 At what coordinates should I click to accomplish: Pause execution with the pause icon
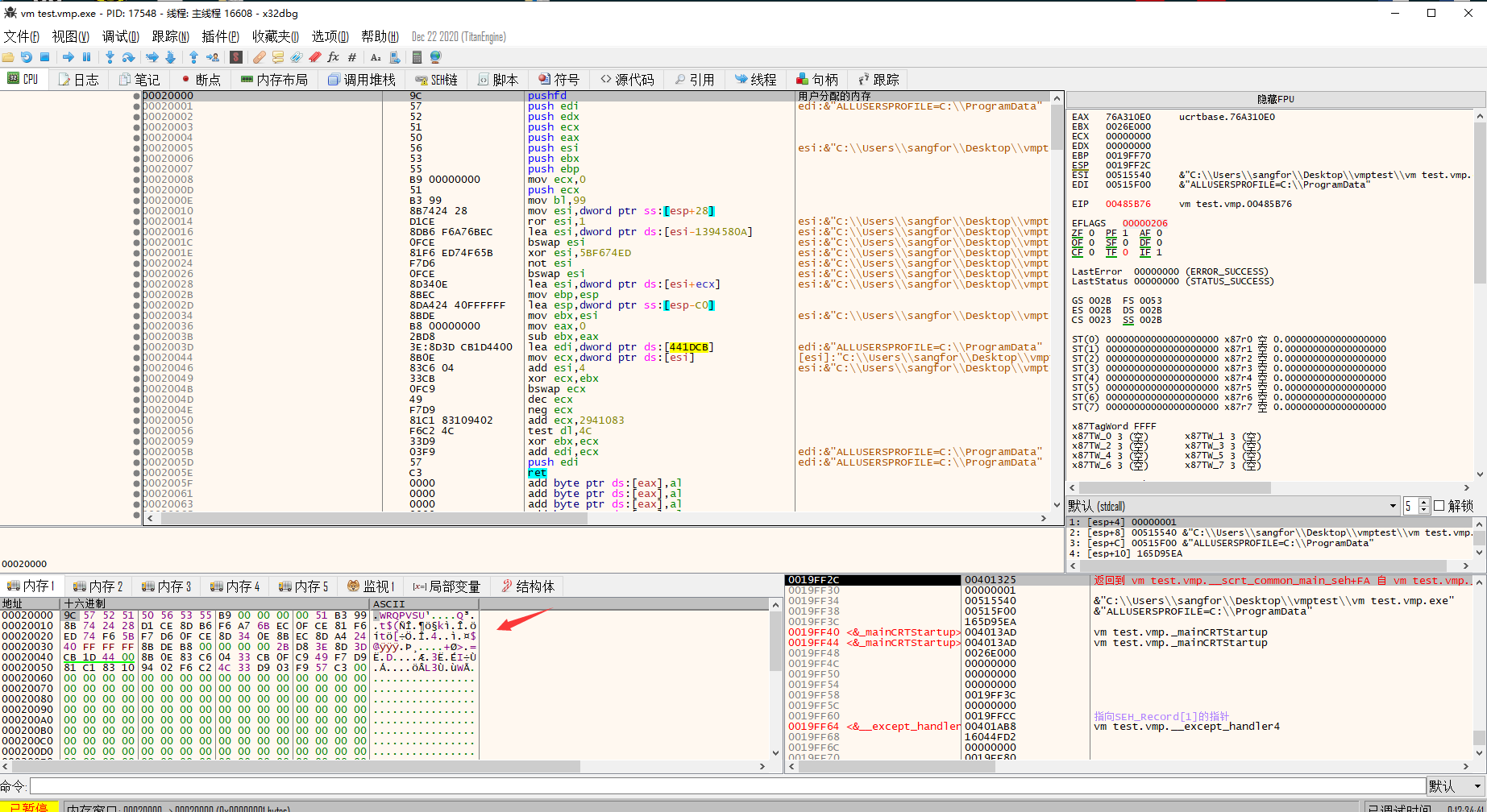[x=87, y=57]
